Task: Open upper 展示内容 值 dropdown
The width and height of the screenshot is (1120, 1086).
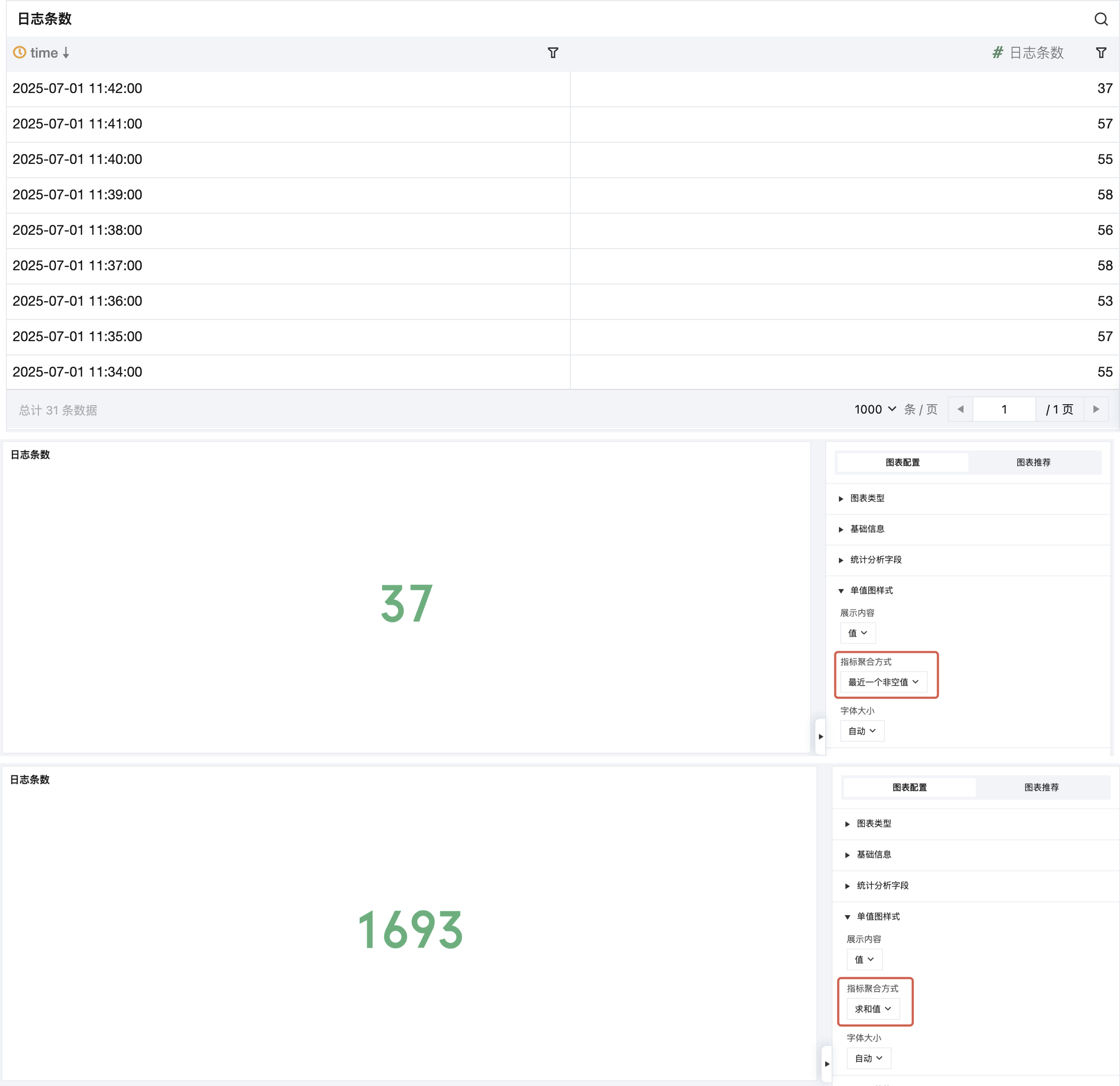Action: click(x=857, y=633)
